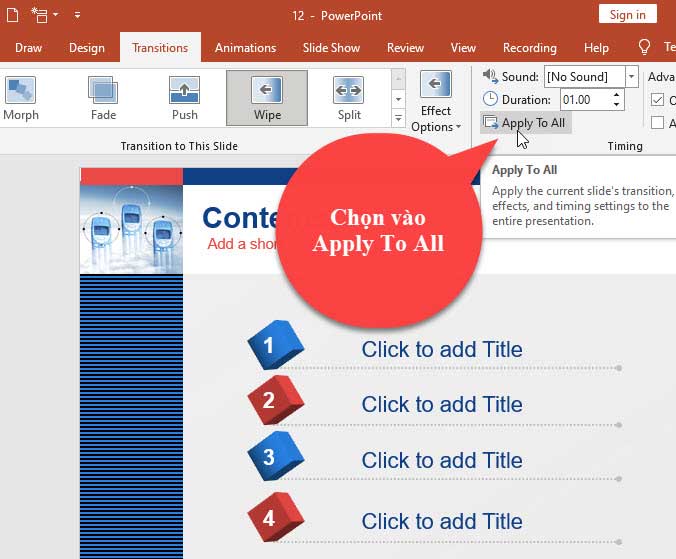
Task: Click the second 'Click to add Title' text
Action: point(442,404)
